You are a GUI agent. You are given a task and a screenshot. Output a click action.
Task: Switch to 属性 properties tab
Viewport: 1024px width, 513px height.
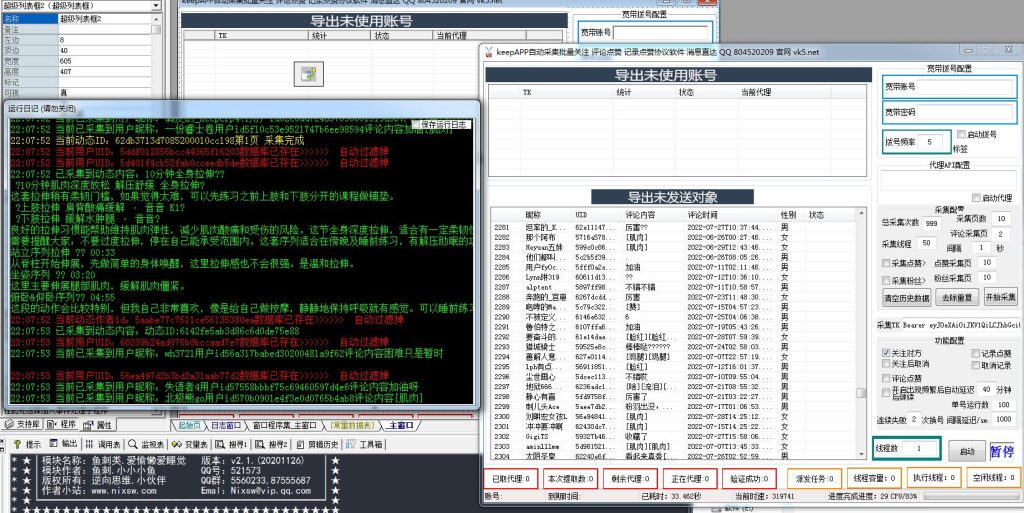point(98,425)
